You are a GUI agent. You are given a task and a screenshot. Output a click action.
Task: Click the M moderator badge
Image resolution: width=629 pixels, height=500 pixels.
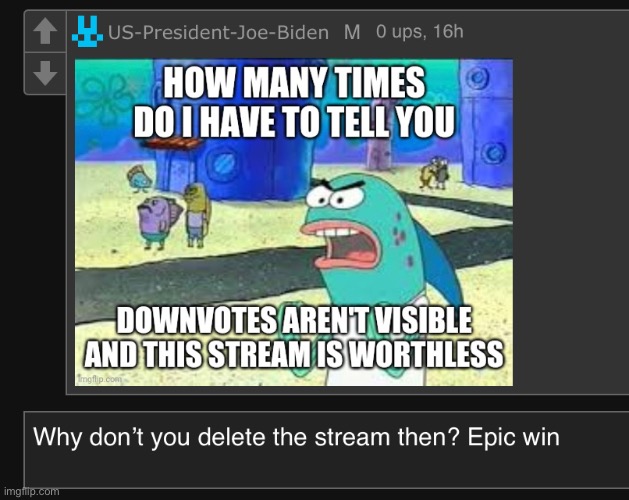(352, 32)
